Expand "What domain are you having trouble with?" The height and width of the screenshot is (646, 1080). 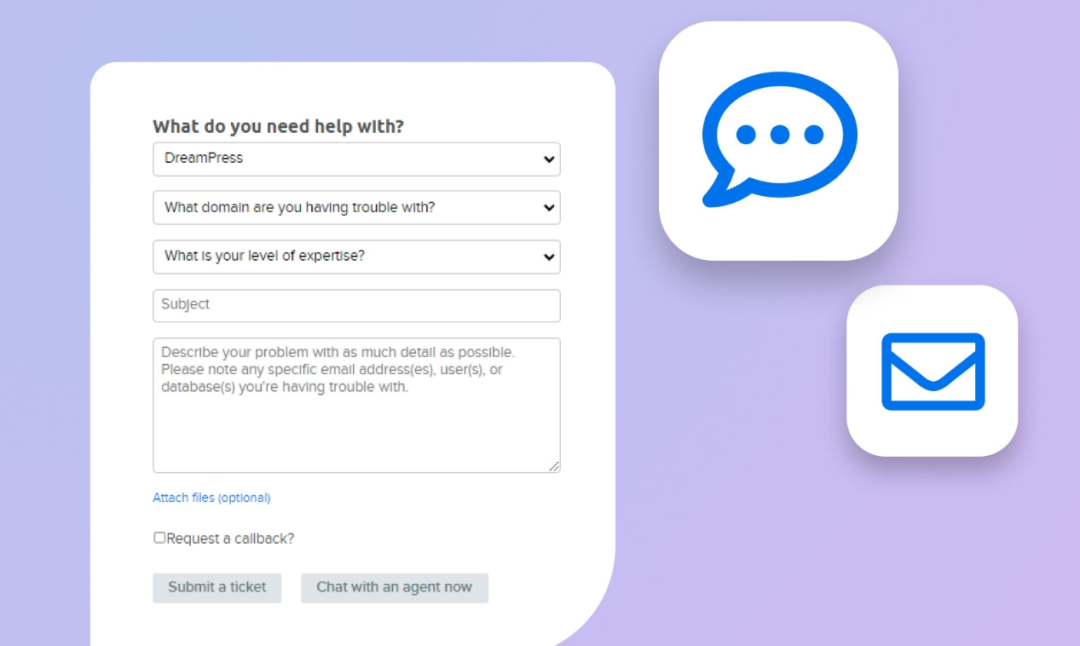coord(356,207)
